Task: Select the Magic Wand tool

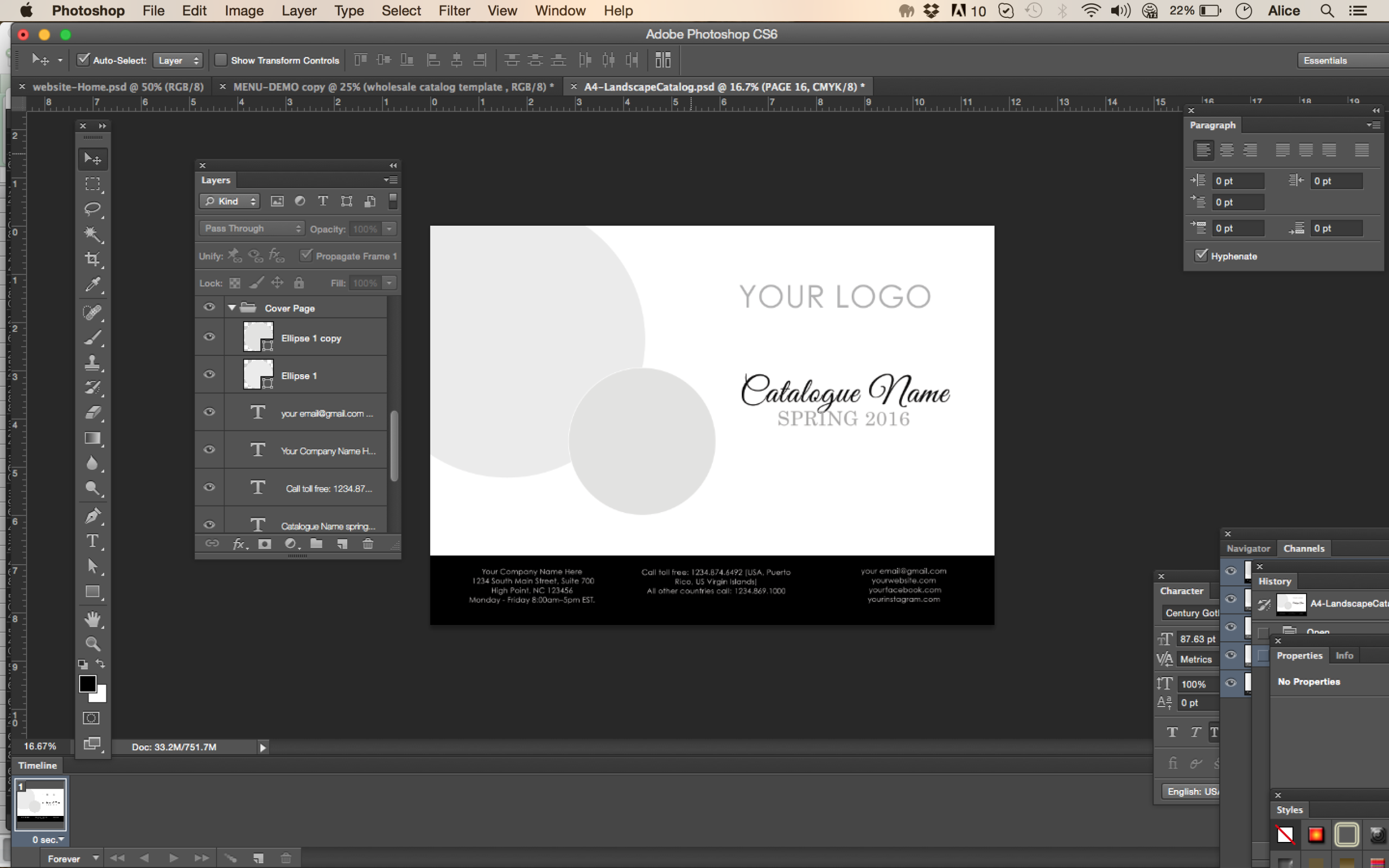Action: click(x=92, y=234)
